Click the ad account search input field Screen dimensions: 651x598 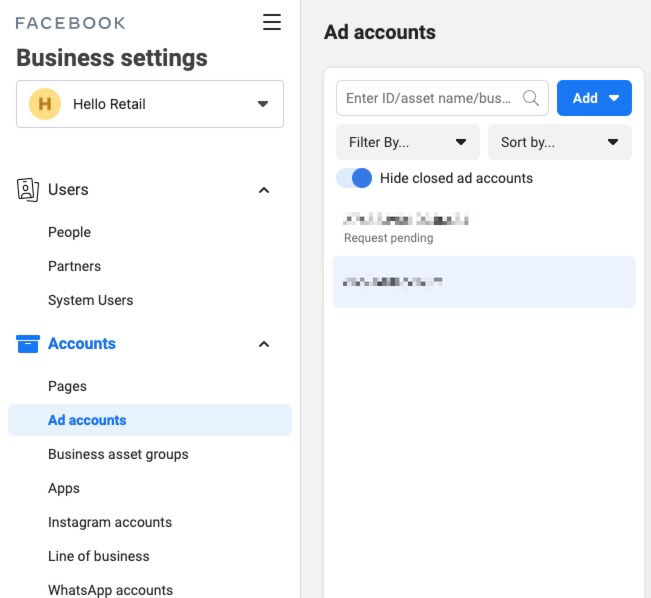[428, 98]
